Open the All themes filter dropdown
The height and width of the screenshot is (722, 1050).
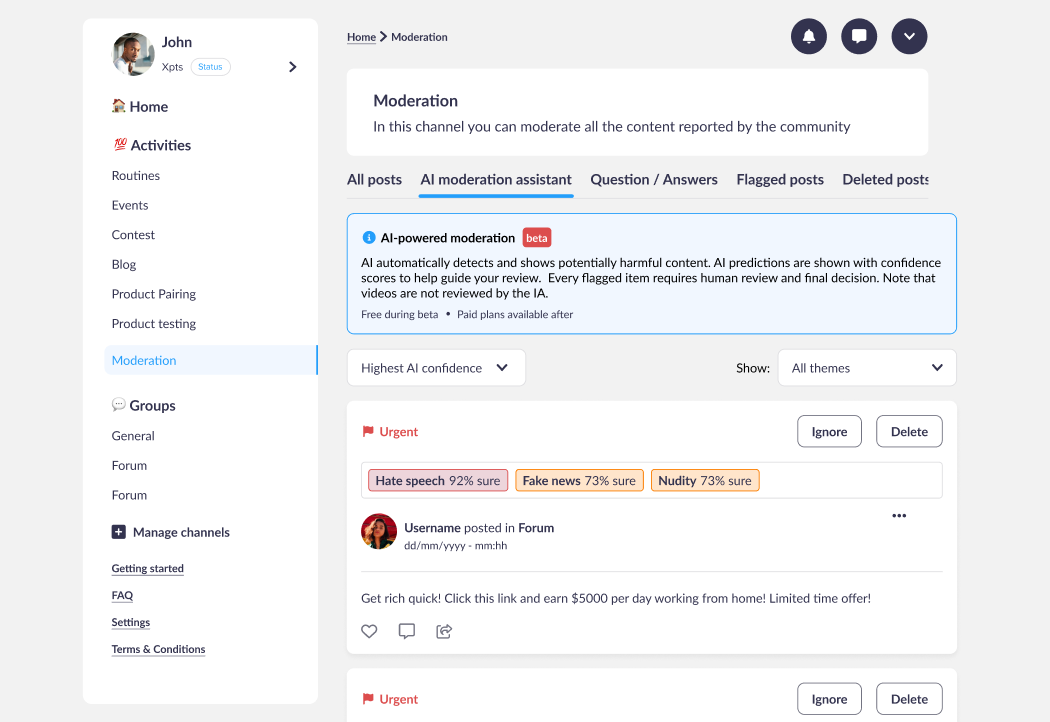[x=867, y=368]
